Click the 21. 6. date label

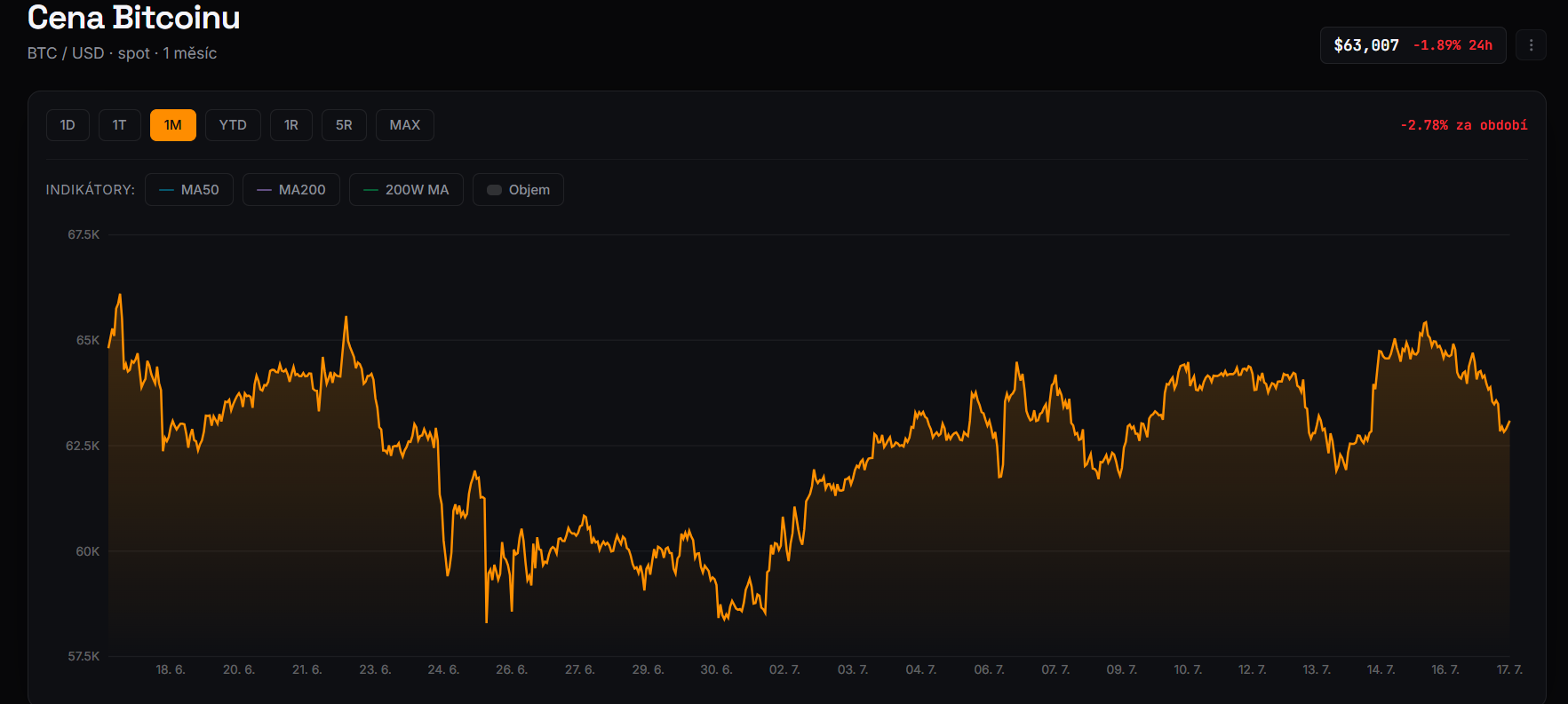307,669
